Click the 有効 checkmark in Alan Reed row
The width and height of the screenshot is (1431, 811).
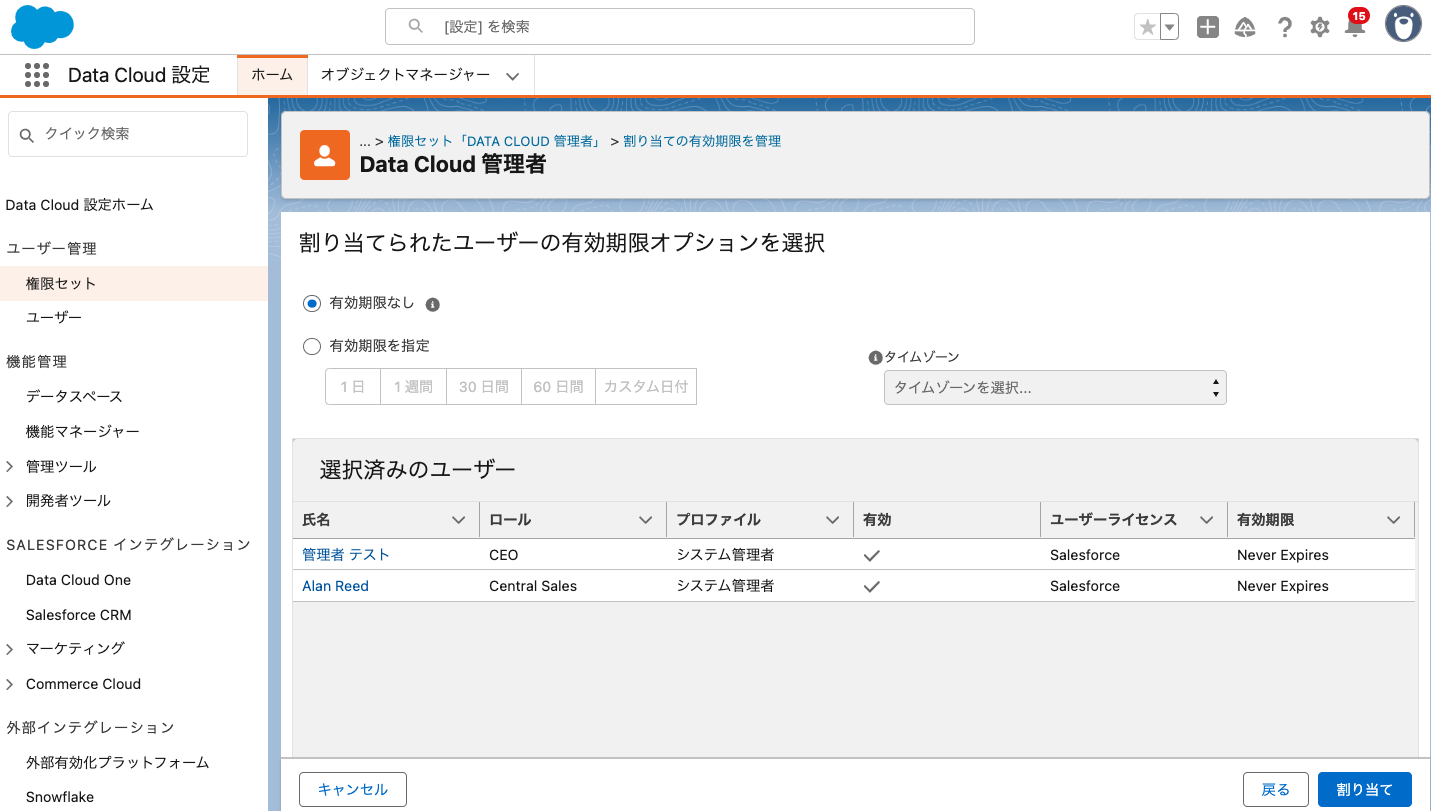click(x=872, y=586)
